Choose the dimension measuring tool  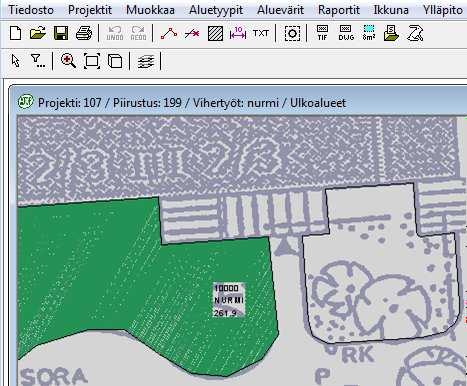coord(238,34)
